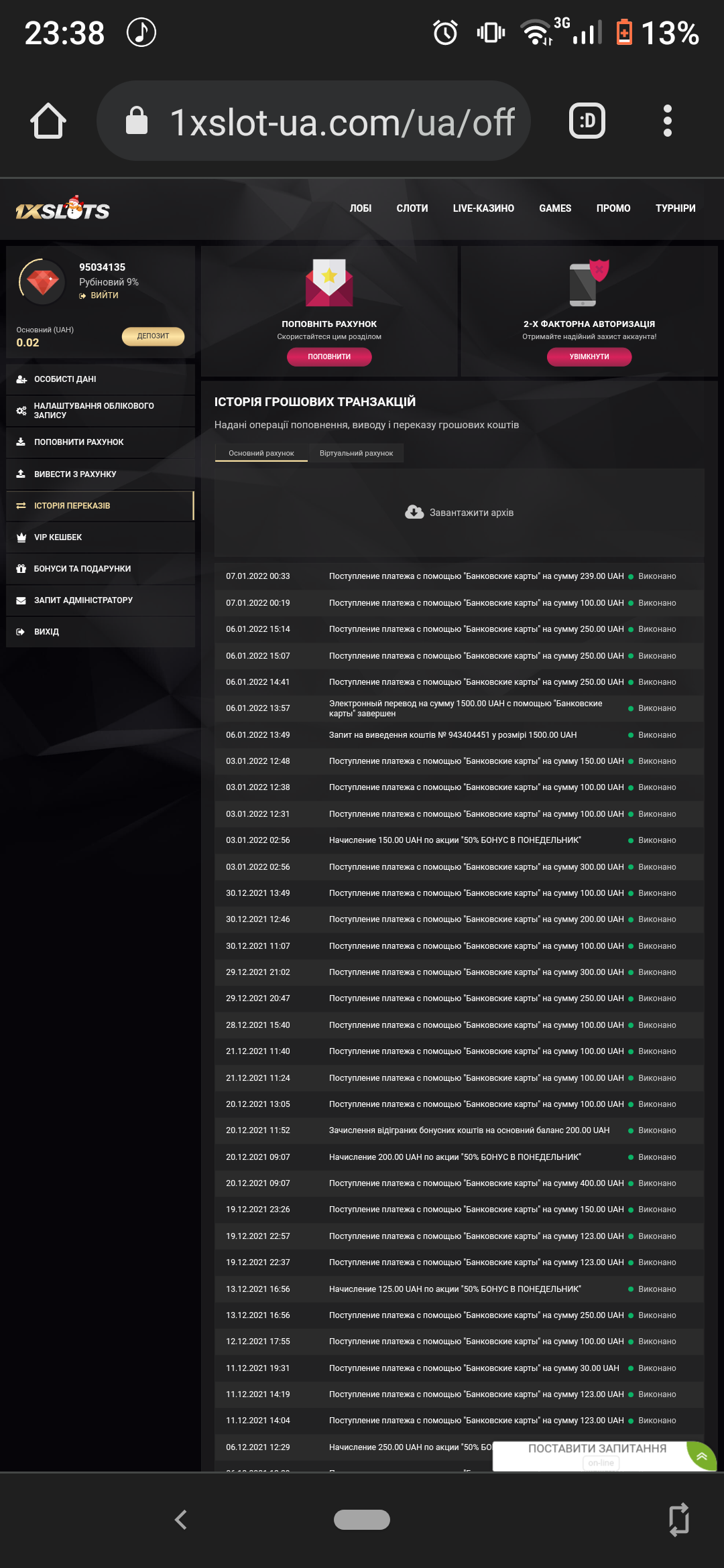Viewport: 724px width, 1568px height.
Task: Click the VIP cashback crown icon
Action: [21, 537]
